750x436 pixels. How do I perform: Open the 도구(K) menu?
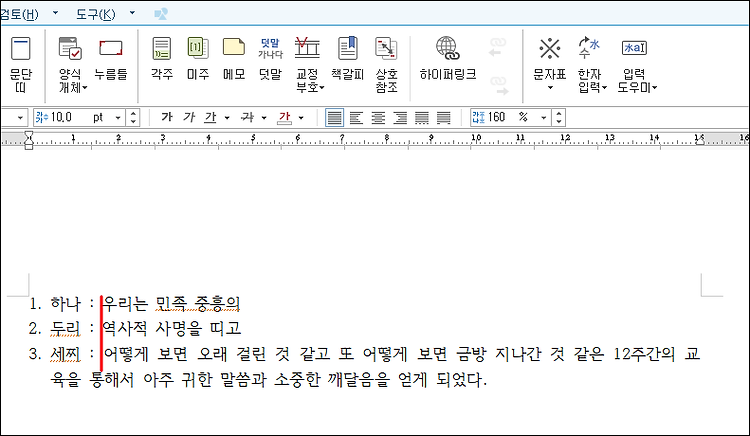[96, 14]
